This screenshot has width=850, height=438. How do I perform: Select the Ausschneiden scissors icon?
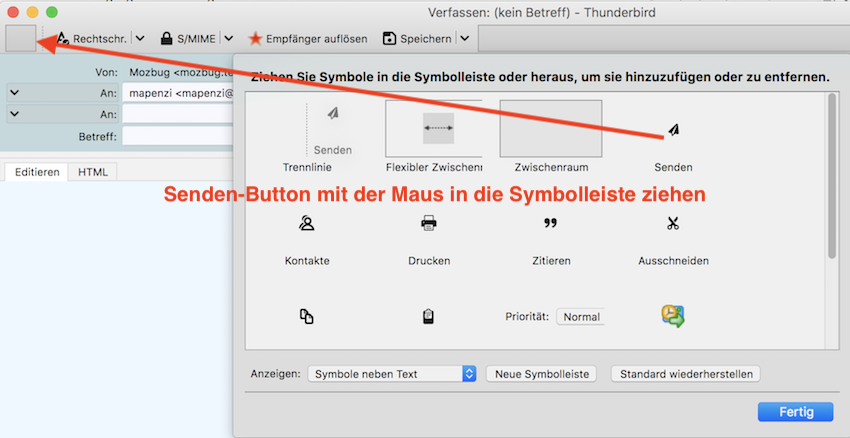pyautogui.click(x=673, y=223)
